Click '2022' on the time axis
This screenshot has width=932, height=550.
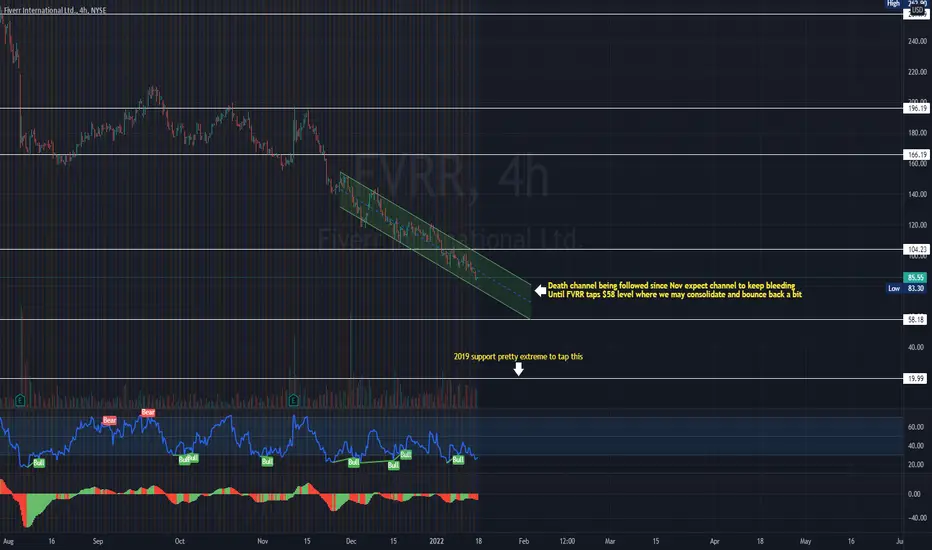point(436,542)
